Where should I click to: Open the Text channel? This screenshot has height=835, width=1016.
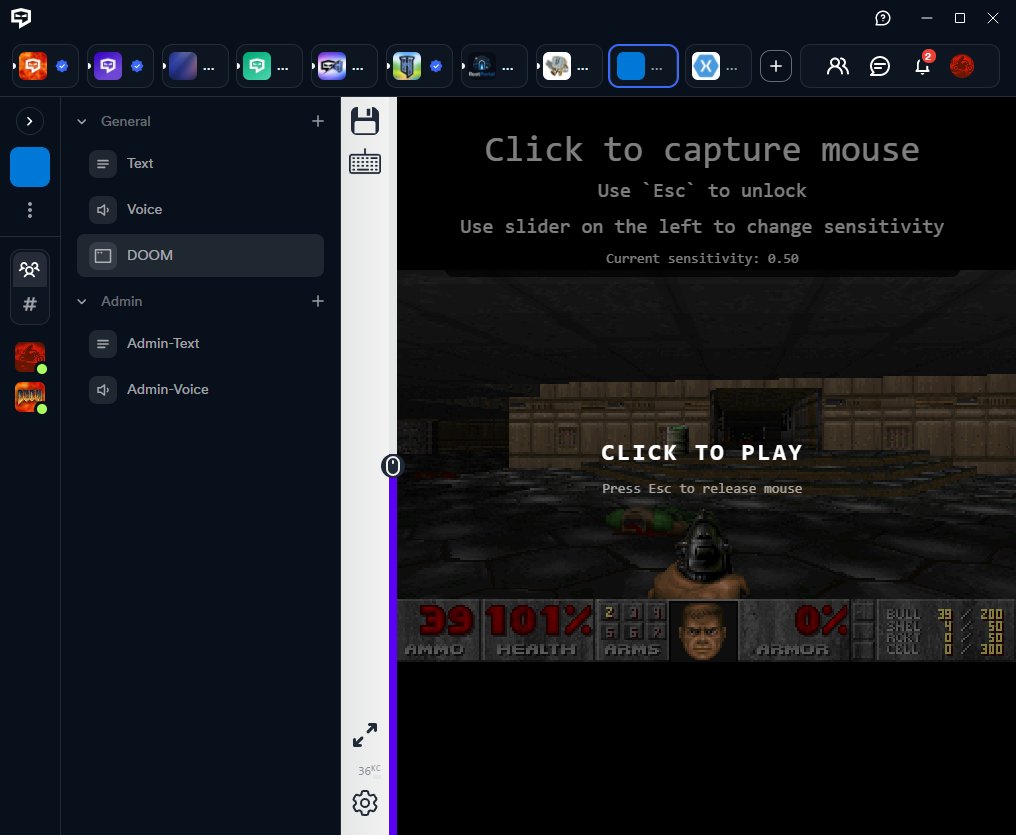coord(200,163)
